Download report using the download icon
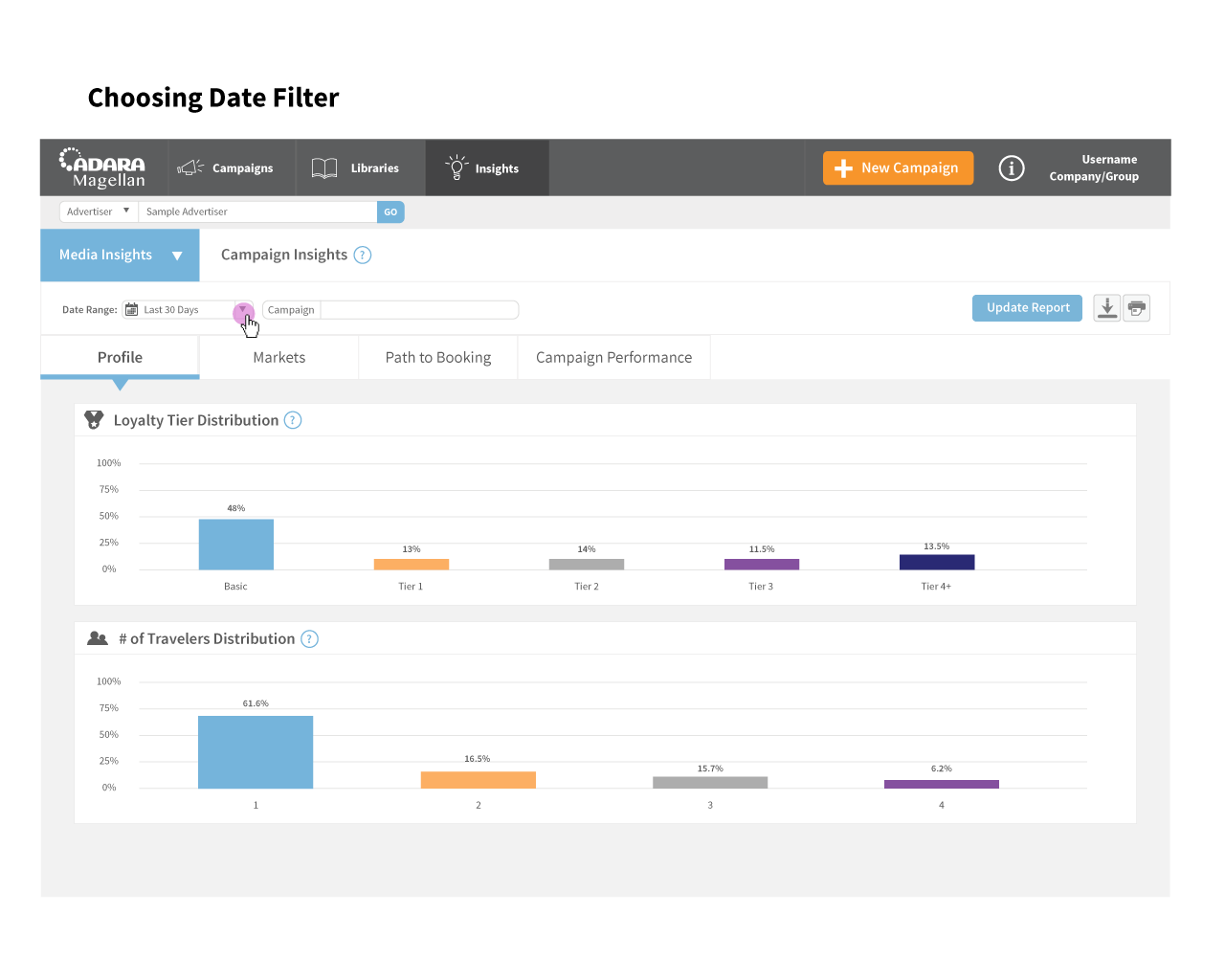The height and width of the screenshot is (980, 1225). [1107, 308]
